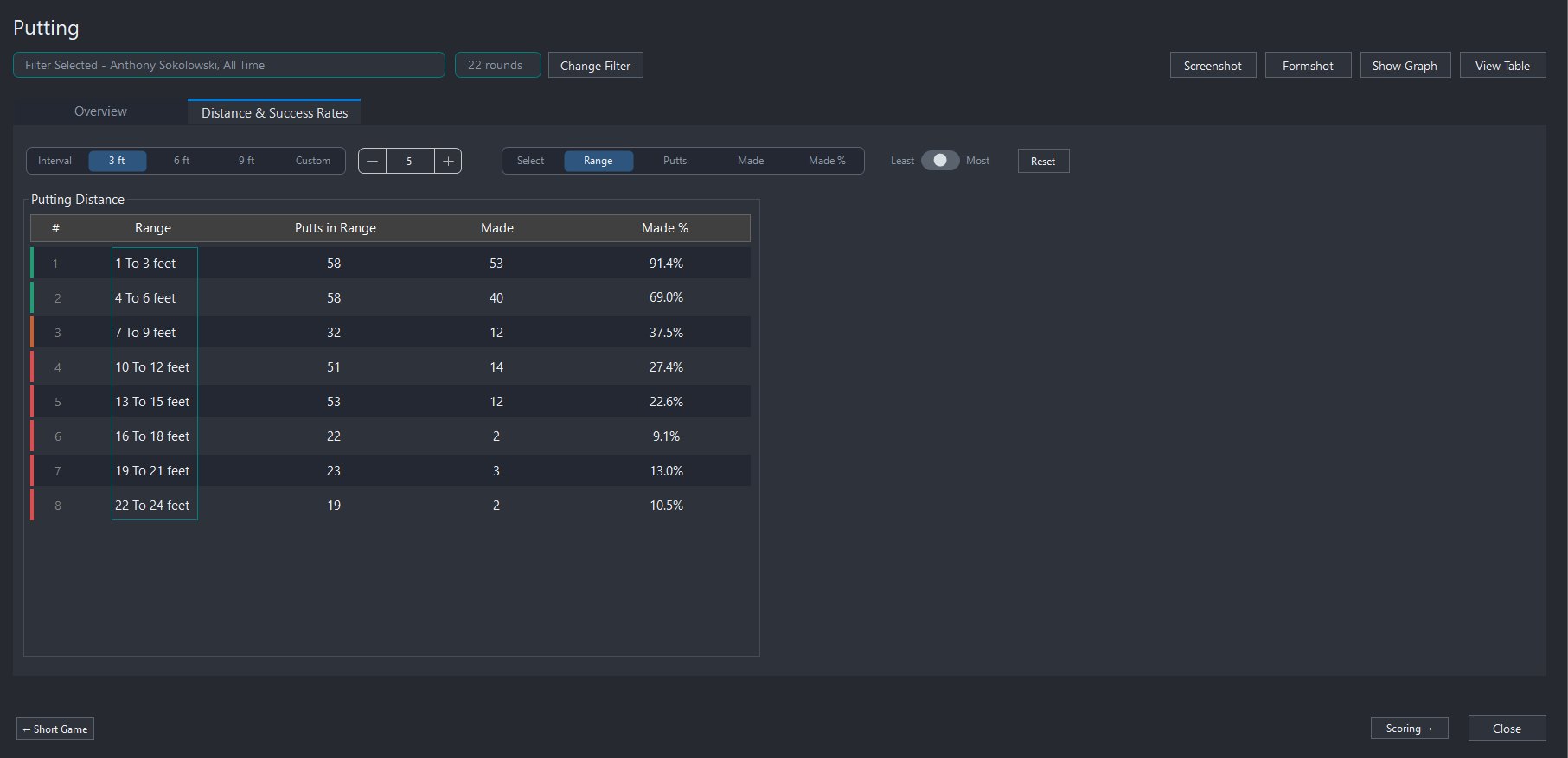Decrease the count with the minus stepper
This screenshot has height=758, width=1568.
(x=373, y=161)
